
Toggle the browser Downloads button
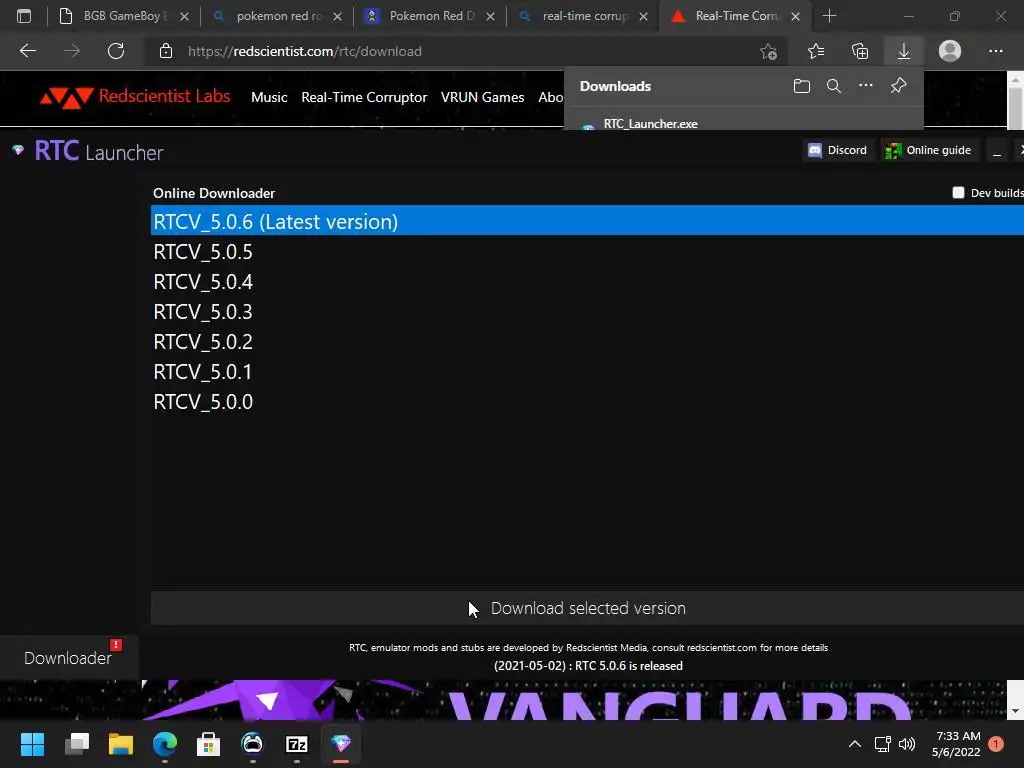pos(904,51)
